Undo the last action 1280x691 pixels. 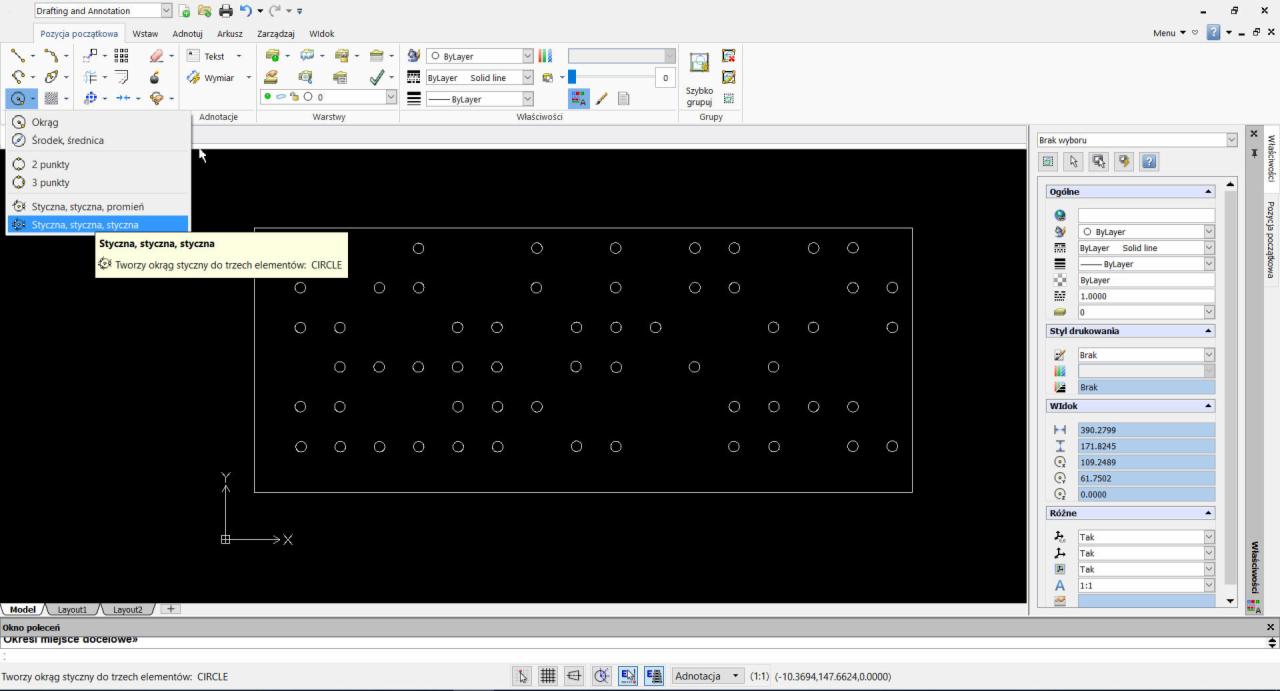[245, 11]
